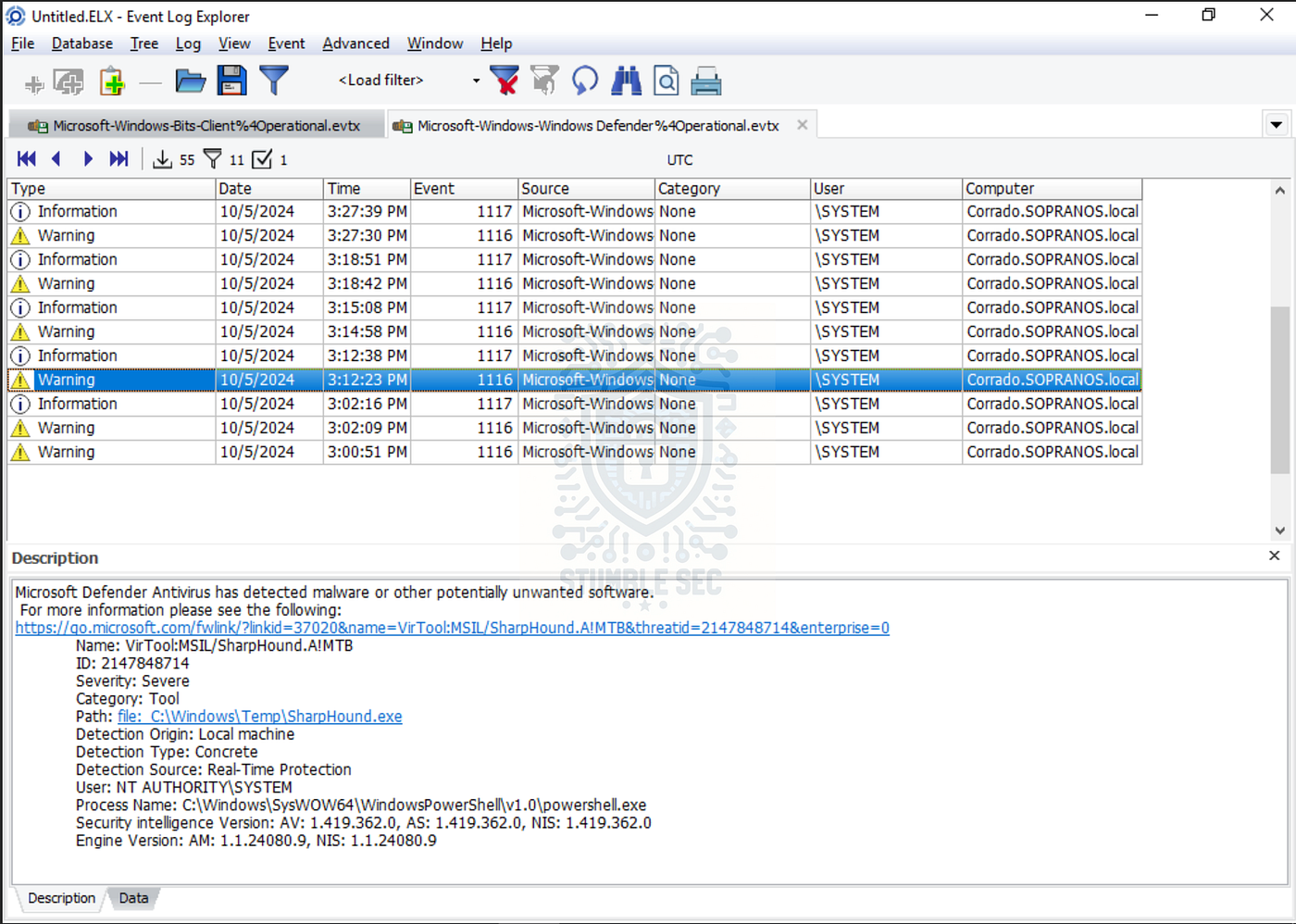Open the Log menu
The image size is (1296, 924).
[x=188, y=44]
